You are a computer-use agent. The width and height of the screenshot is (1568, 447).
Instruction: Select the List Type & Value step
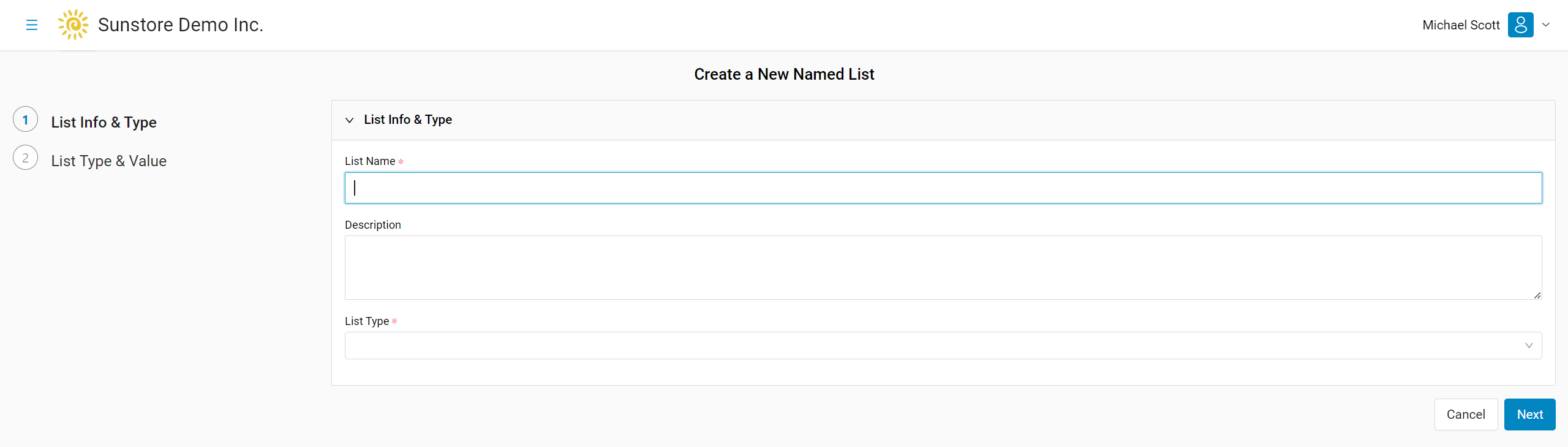[108, 161]
